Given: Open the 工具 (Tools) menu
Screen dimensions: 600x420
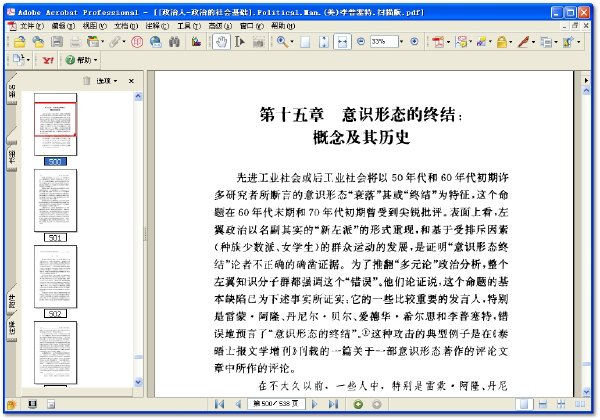Looking at the screenshot, I should point(189,26).
